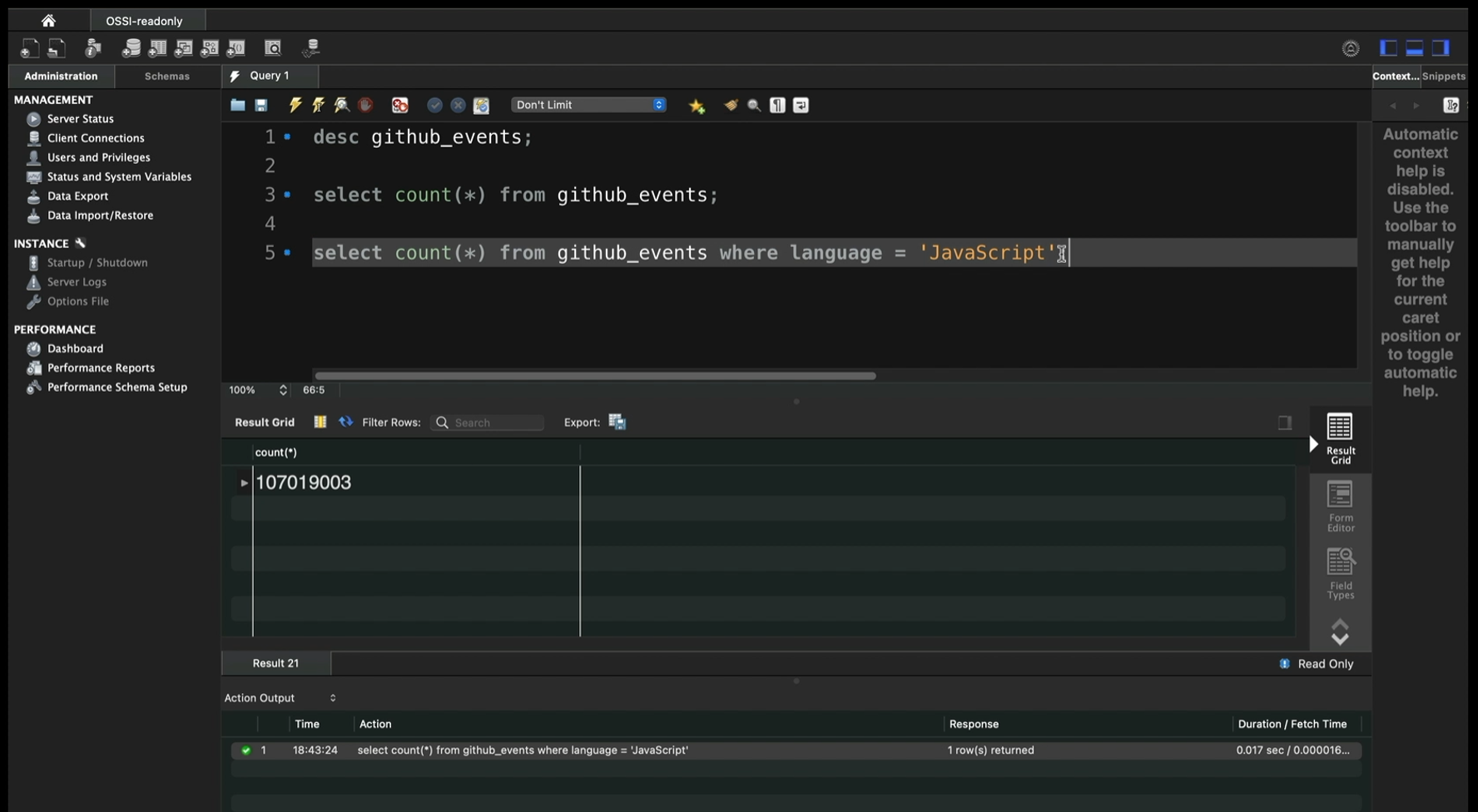
Task: Toggle the left sidebar panel
Action: (x=1388, y=48)
